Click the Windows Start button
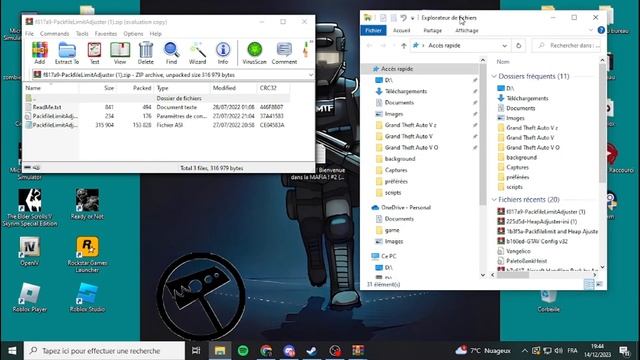 (12, 351)
